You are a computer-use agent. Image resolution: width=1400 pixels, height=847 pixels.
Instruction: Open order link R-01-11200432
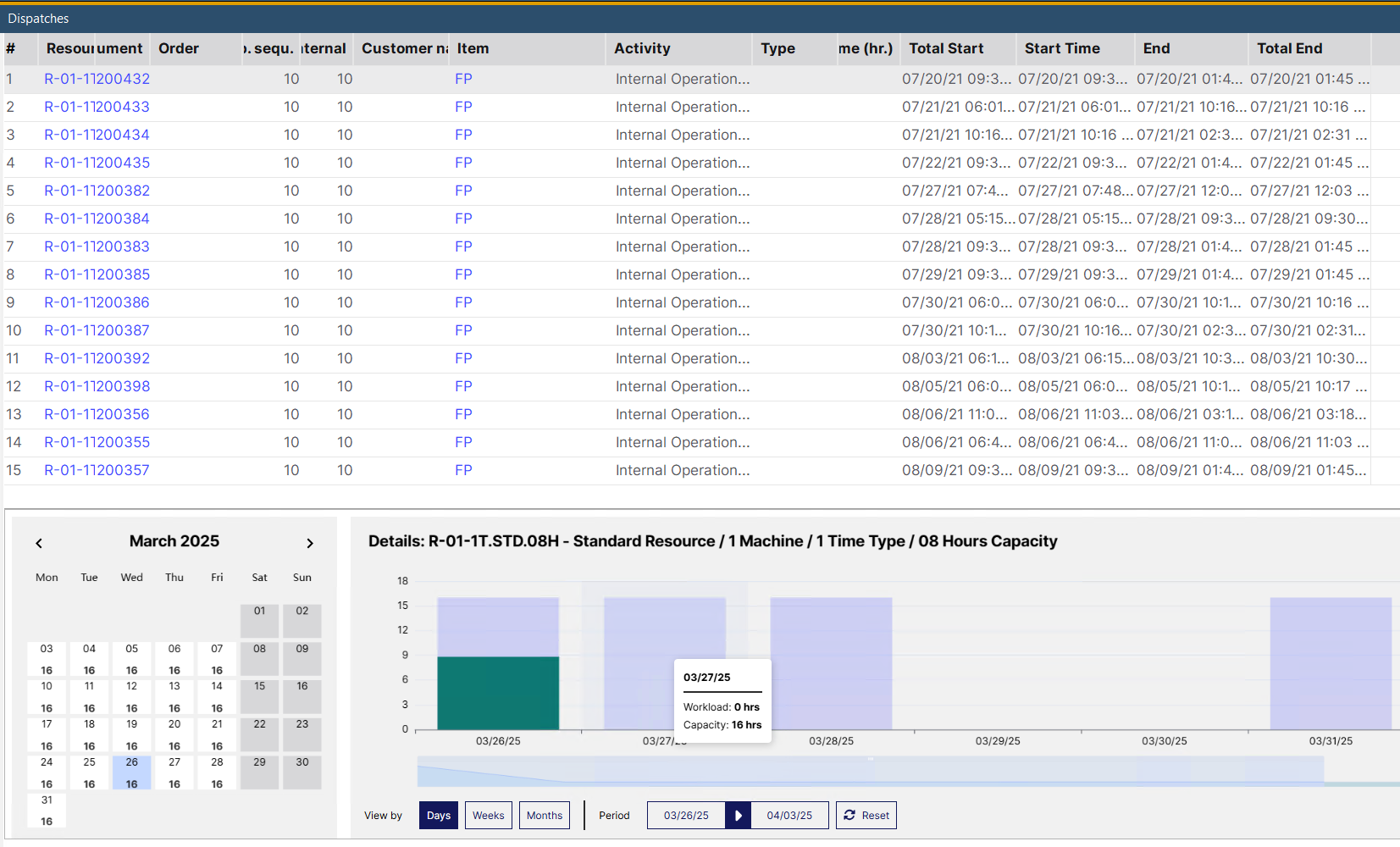(97, 79)
